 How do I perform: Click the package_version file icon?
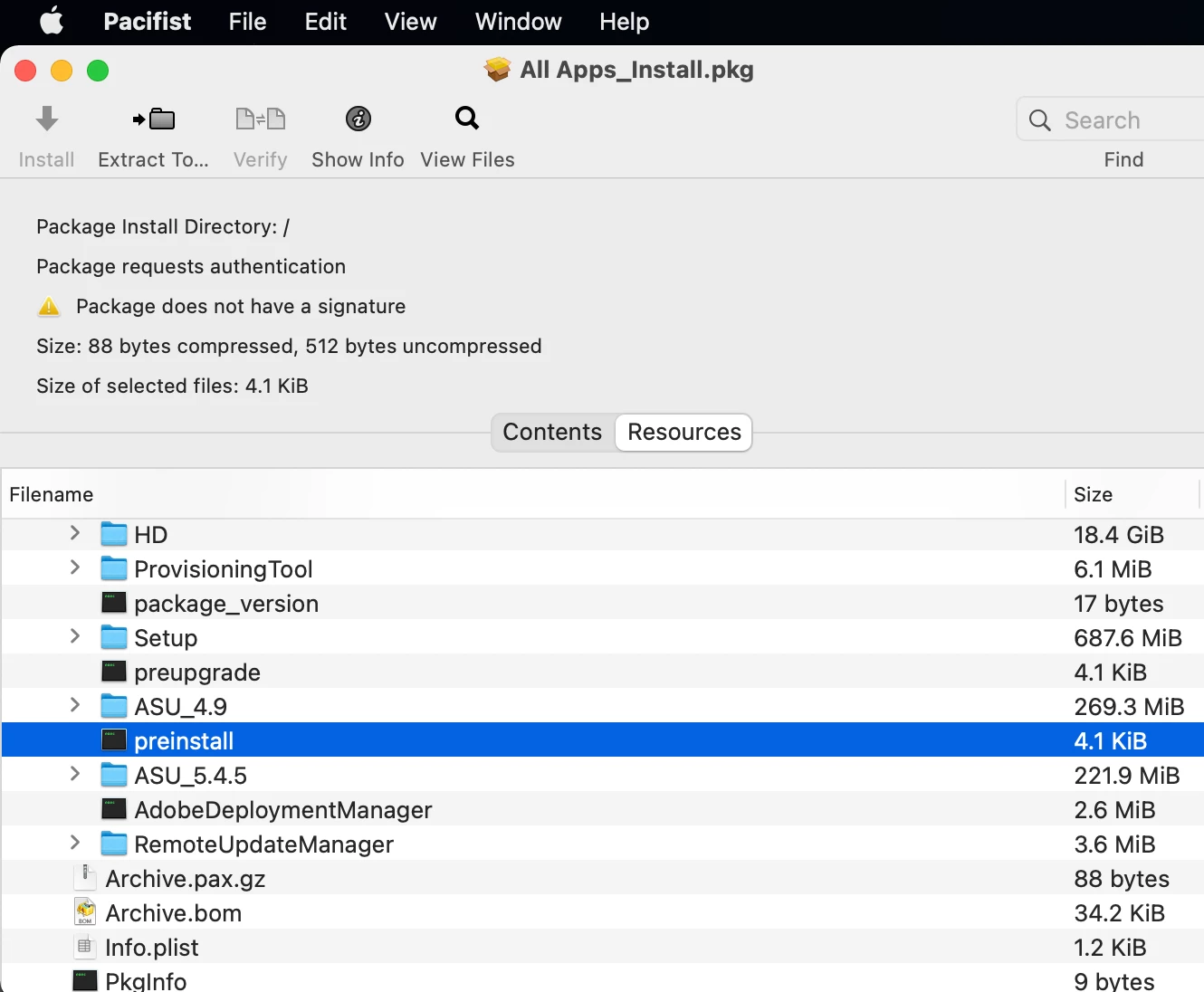(x=114, y=603)
